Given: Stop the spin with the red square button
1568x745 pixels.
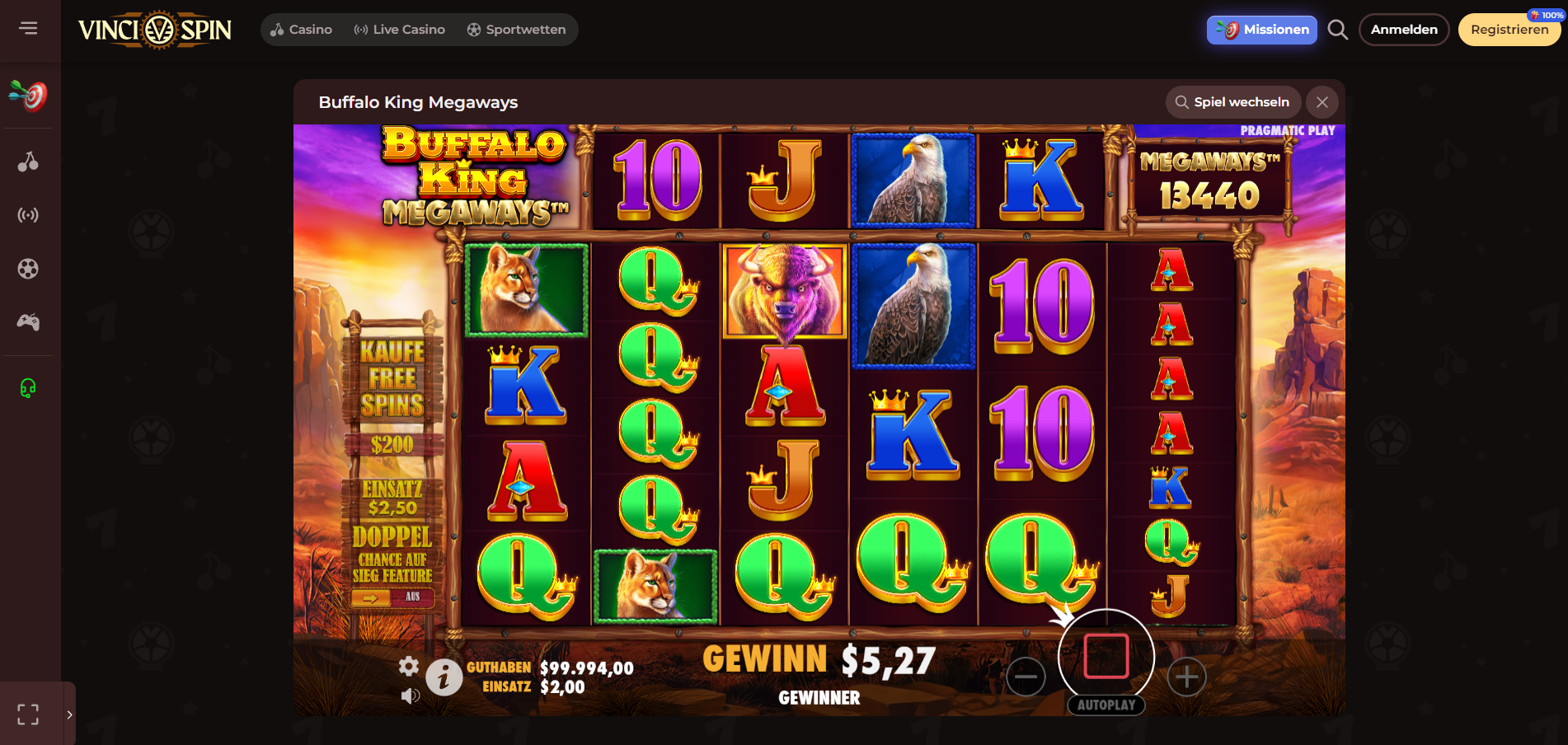Looking at the screenshot, I should pos(1106,657).
